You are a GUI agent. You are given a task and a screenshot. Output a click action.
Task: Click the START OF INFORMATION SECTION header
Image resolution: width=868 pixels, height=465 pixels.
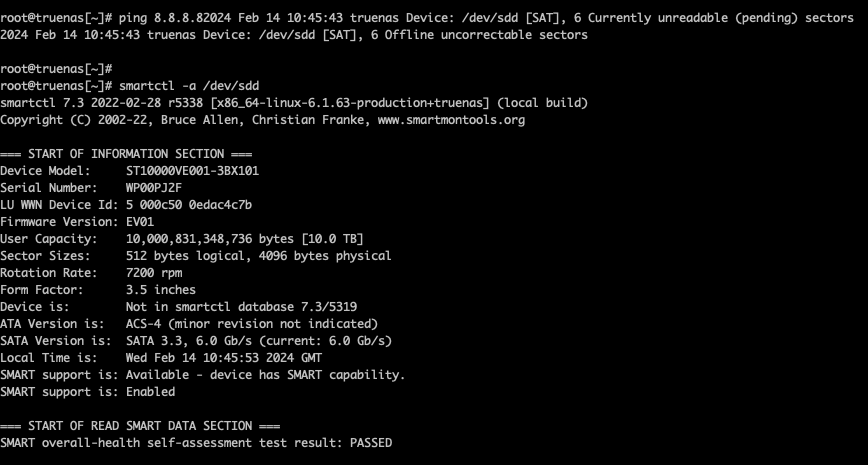pyautogui.click(x=126, y=154)
